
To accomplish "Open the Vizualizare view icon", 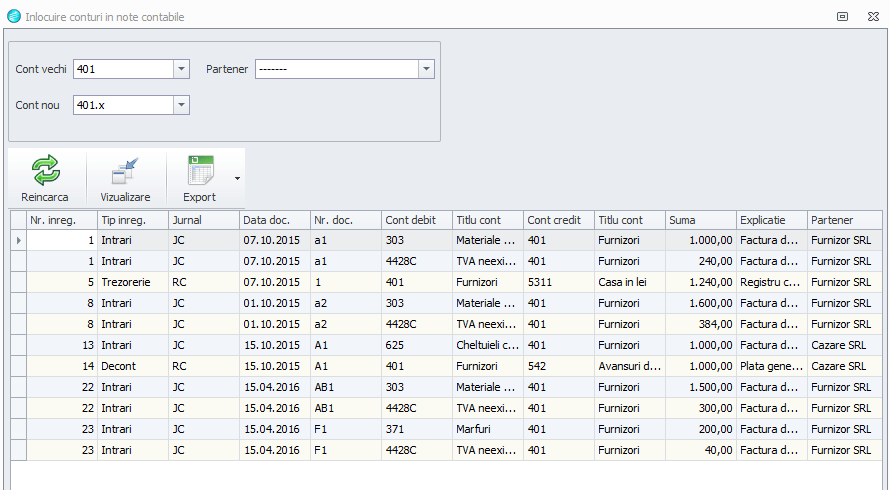I will pos(125,171).
